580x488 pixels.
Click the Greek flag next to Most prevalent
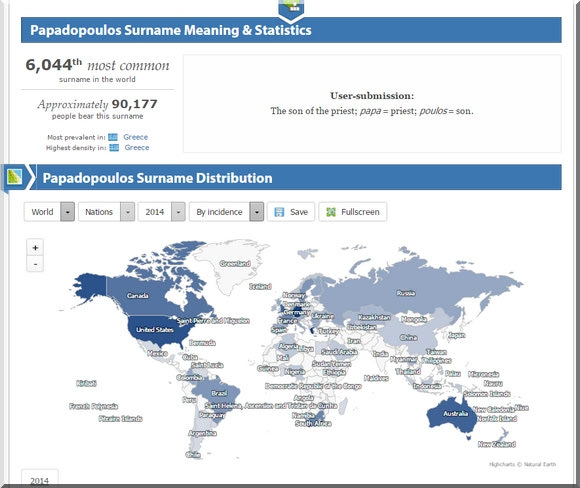[x=113, y=137]
